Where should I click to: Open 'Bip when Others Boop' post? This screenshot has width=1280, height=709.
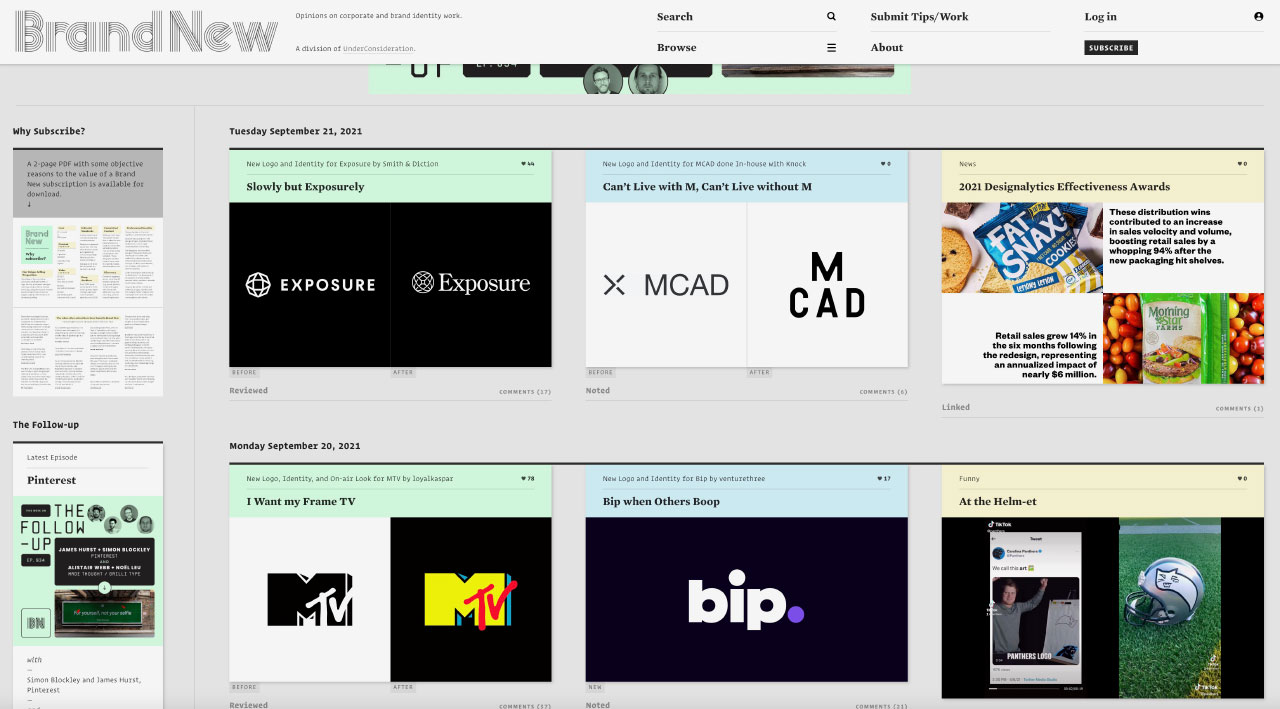point(661,502)
